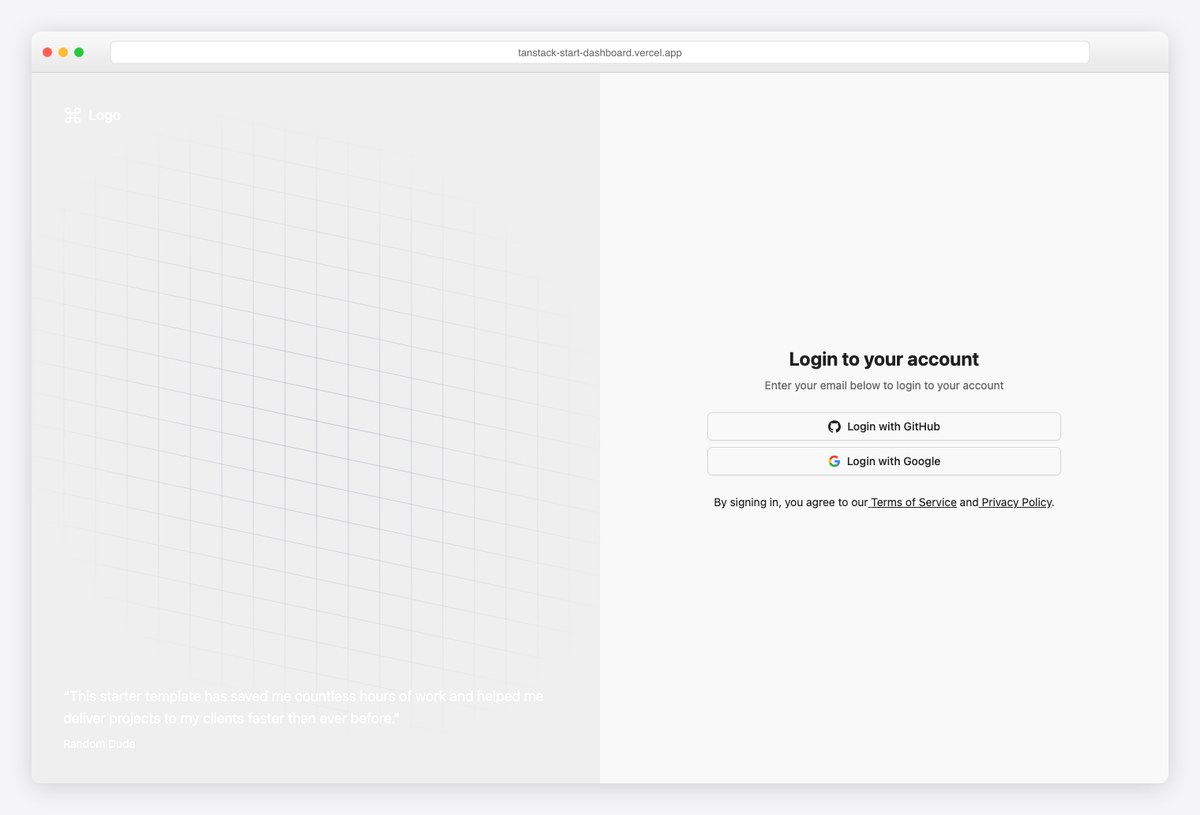1200x815 pixels.
Task: Click the yellow minimize window button
Action: [63, 53]
